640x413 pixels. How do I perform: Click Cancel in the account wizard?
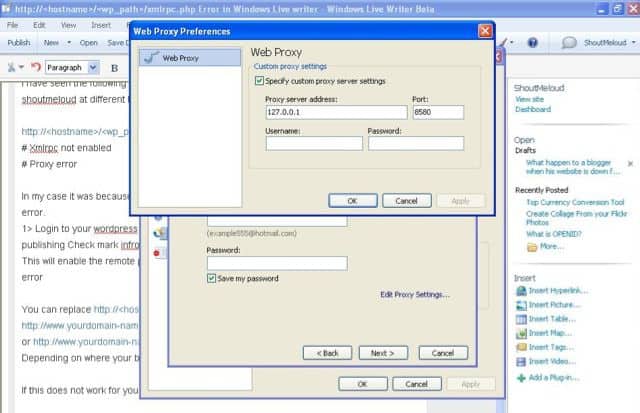[x=443, y=353]
